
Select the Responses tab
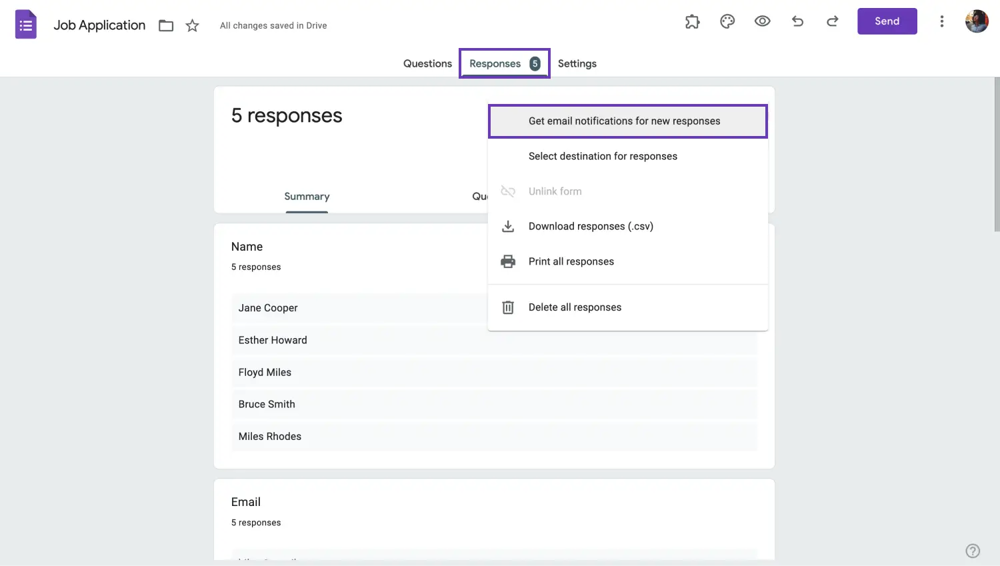pos(504,64)
